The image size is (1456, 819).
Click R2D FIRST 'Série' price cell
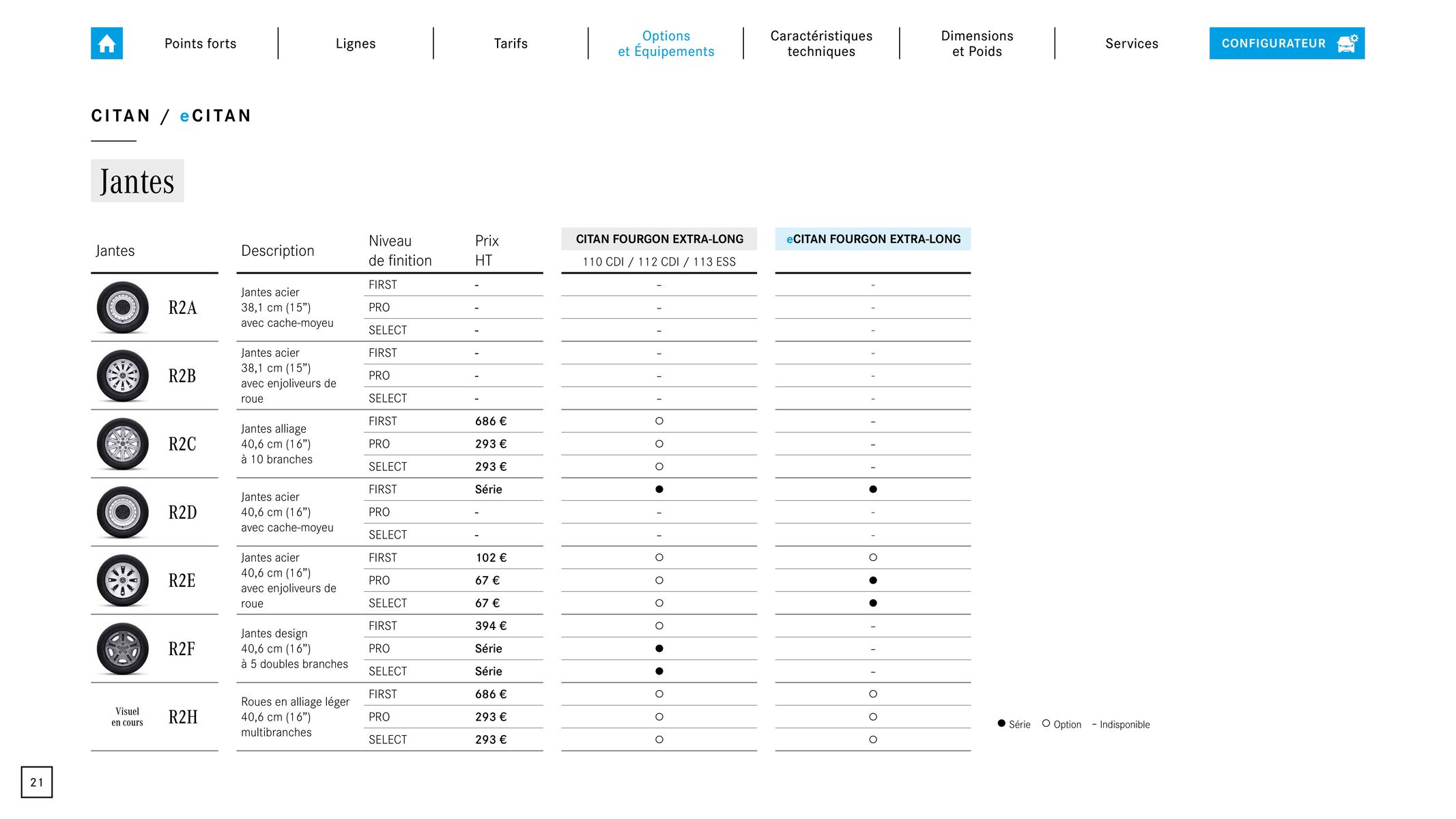[x=489, y=489]
